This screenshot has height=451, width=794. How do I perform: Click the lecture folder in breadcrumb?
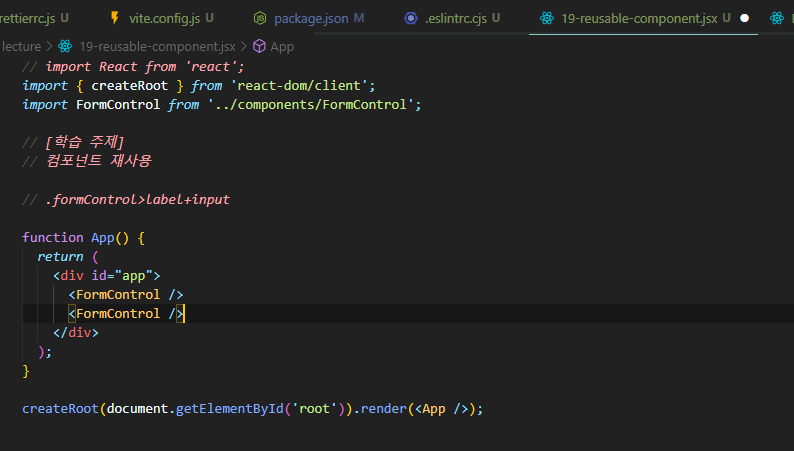[x=21, y=47]
